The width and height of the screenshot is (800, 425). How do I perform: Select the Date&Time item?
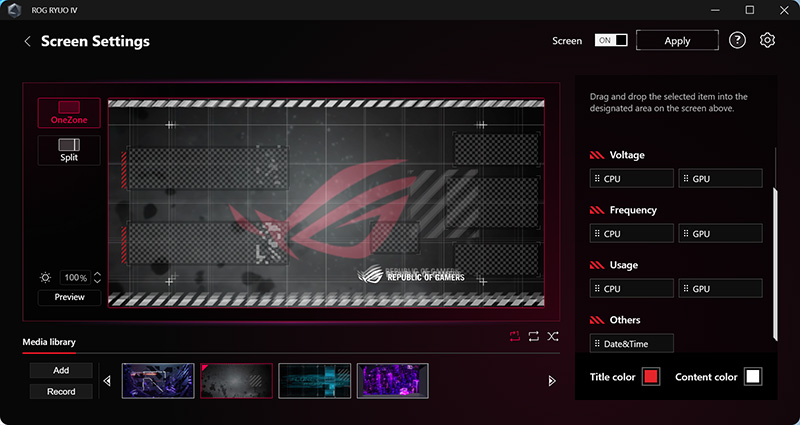click(632, 343)
